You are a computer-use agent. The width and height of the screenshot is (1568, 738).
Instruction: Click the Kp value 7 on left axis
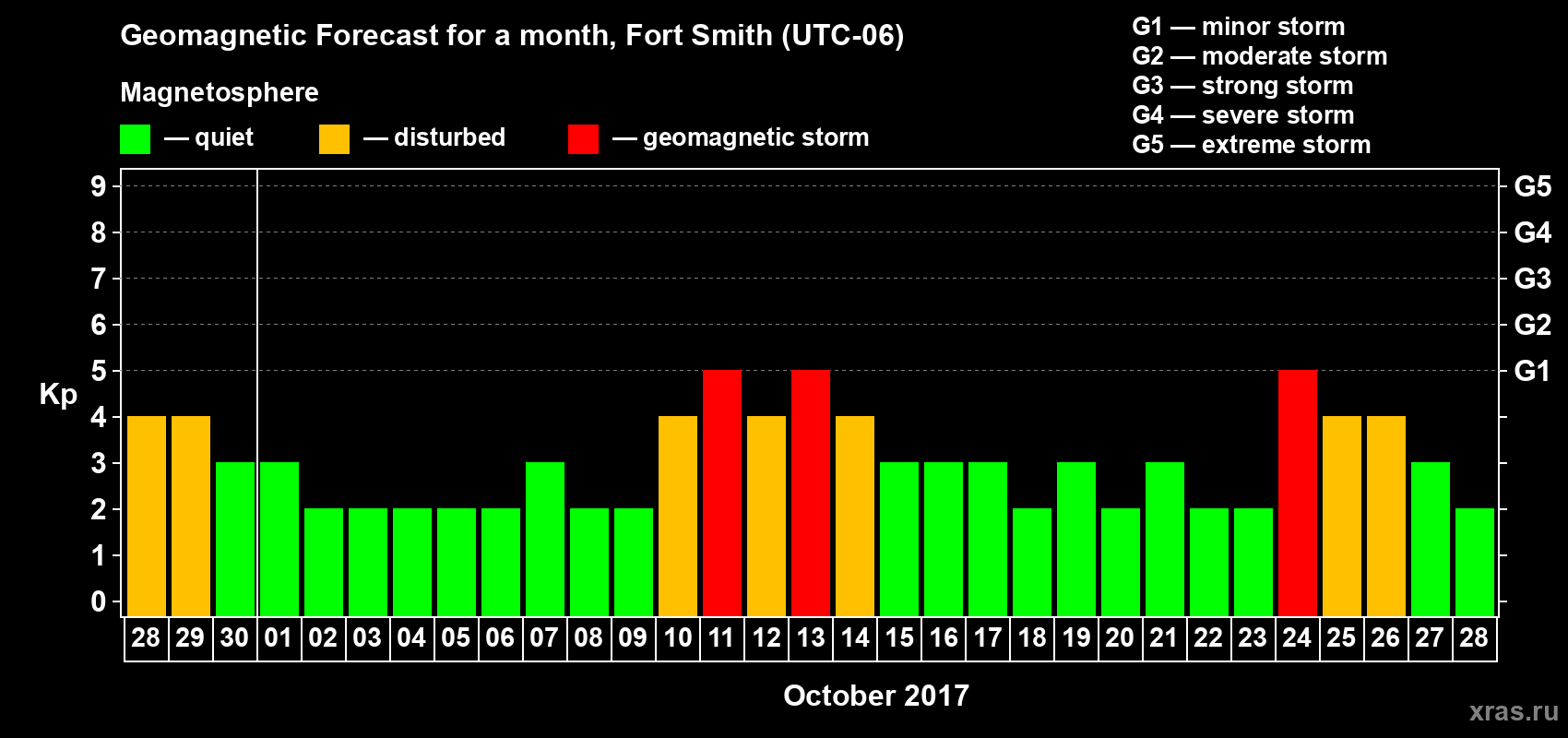click(x=99, y=279)
